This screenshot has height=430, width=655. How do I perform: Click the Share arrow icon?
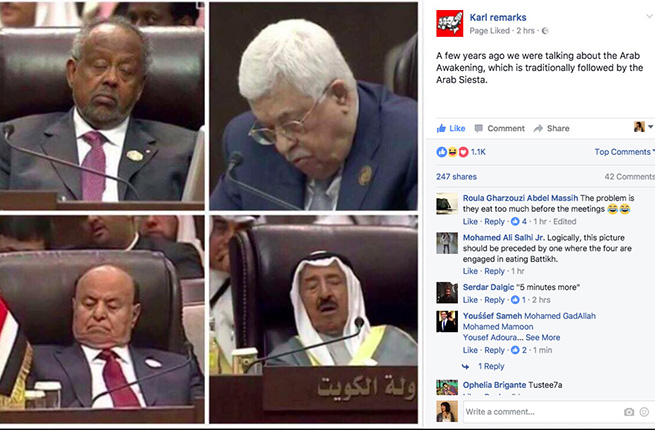(x=538, y=128)
